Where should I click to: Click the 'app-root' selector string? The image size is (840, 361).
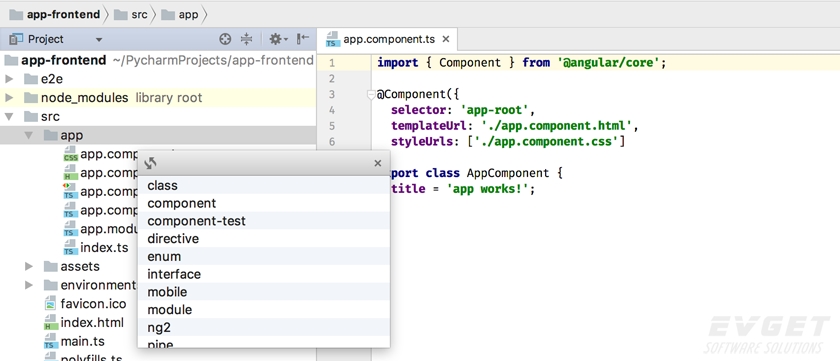[x=494, y=110]
